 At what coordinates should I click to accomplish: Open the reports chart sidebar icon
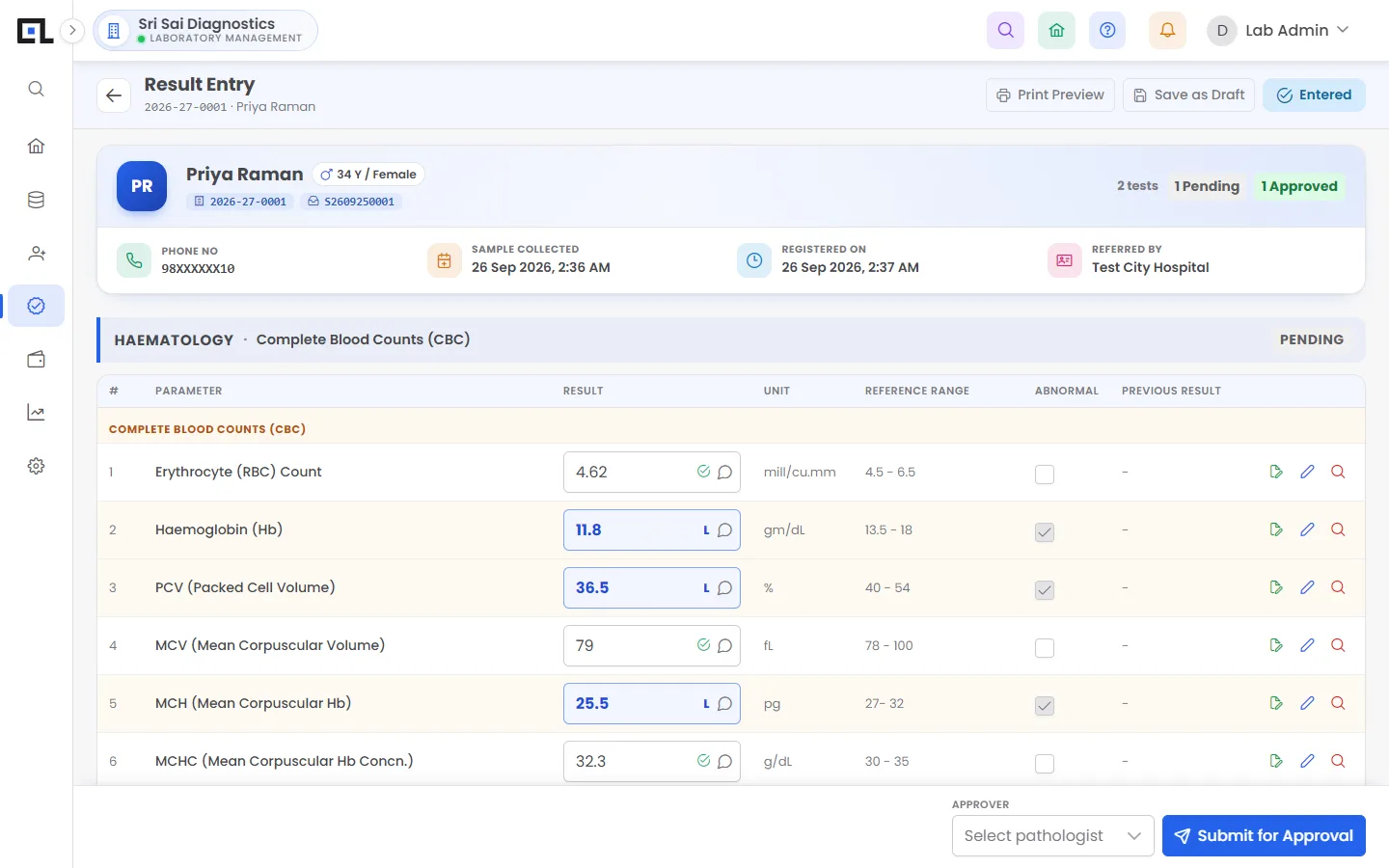(x=36, y=413)
